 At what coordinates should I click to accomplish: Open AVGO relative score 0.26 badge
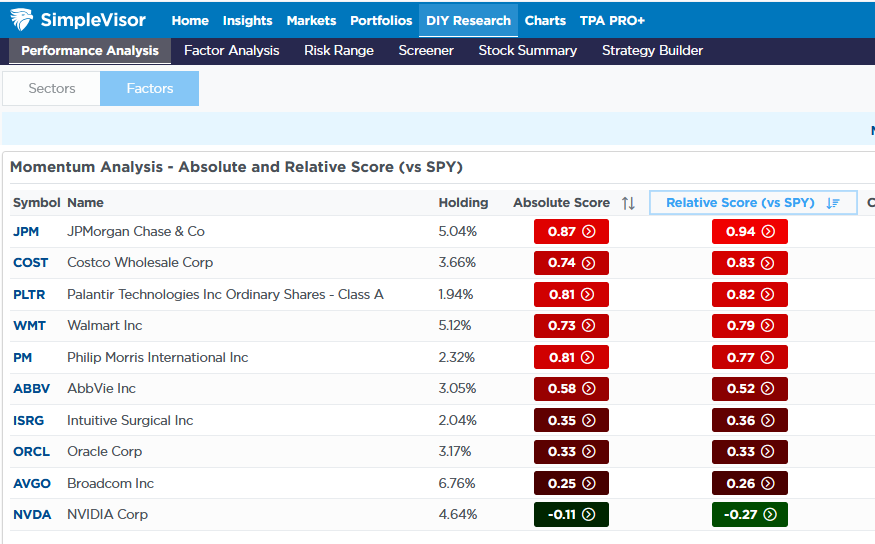(749, 484)
